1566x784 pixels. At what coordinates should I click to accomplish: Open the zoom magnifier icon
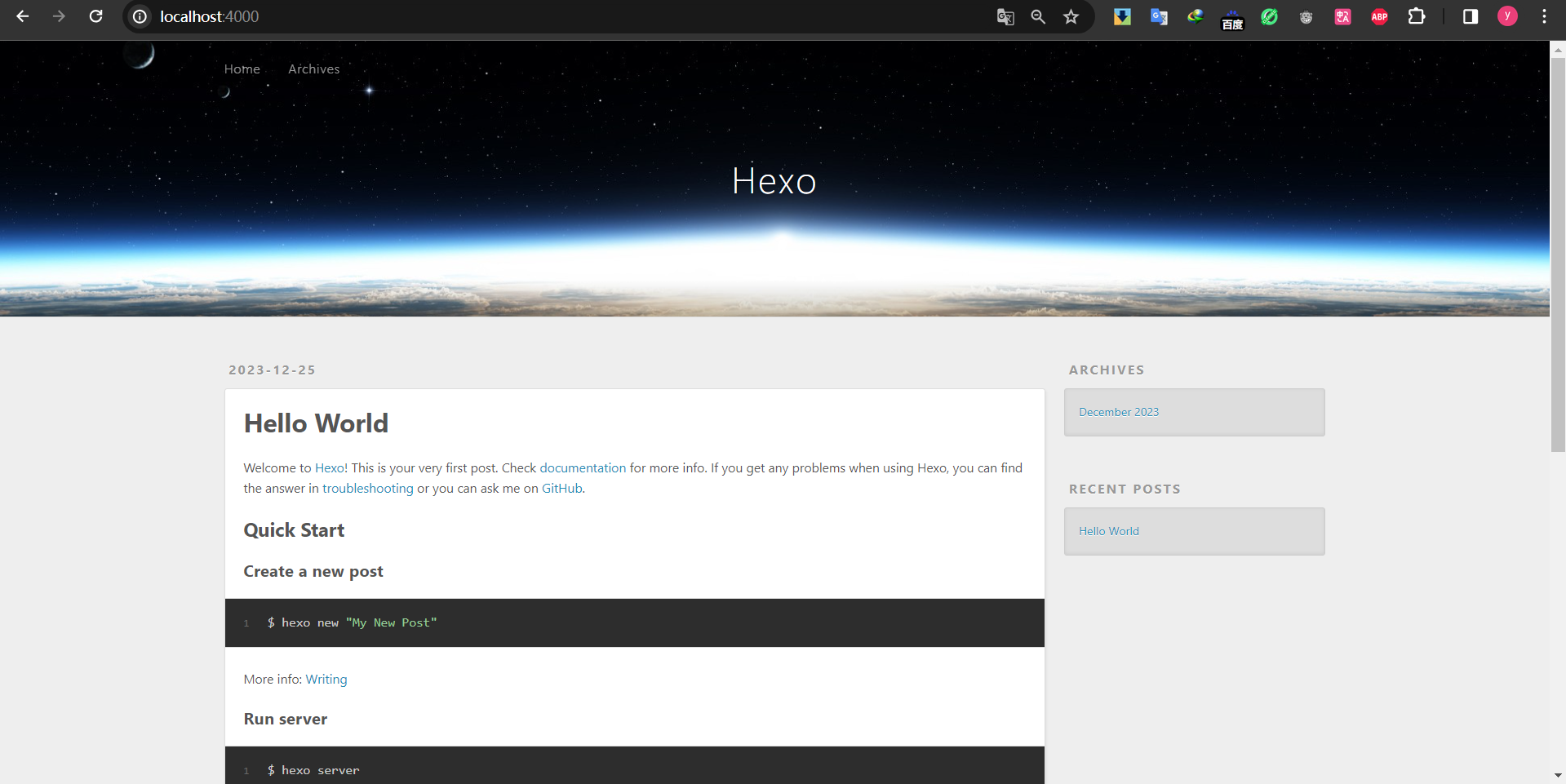tap(1038, 16)
